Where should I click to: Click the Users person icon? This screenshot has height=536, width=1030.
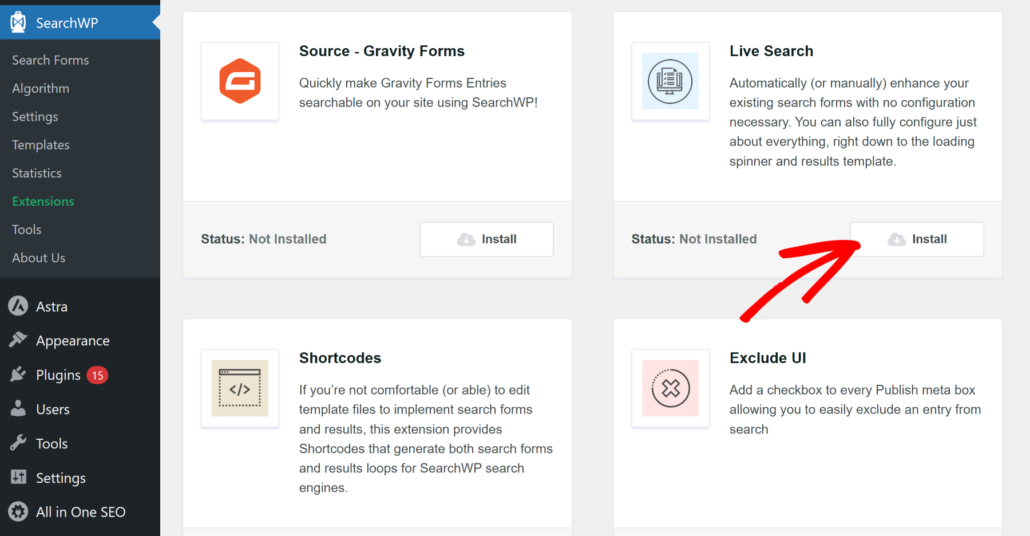pos(18,409)
